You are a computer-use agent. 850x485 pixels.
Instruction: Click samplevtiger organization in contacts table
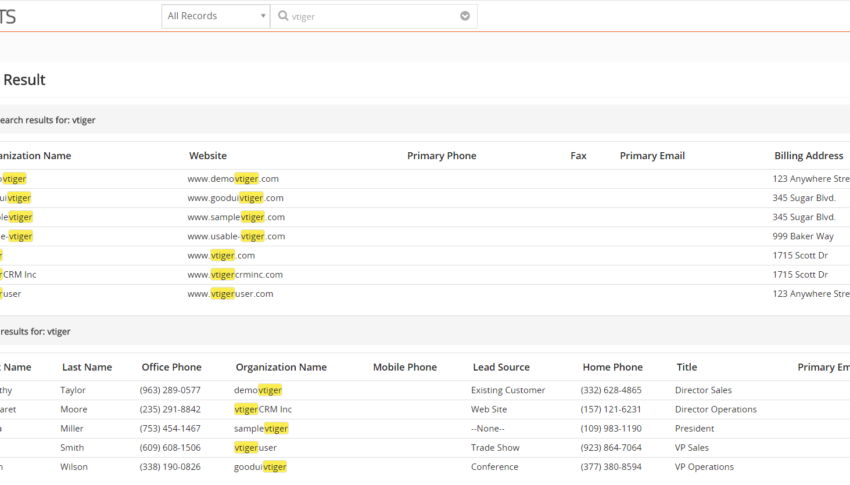click(261, 429)
